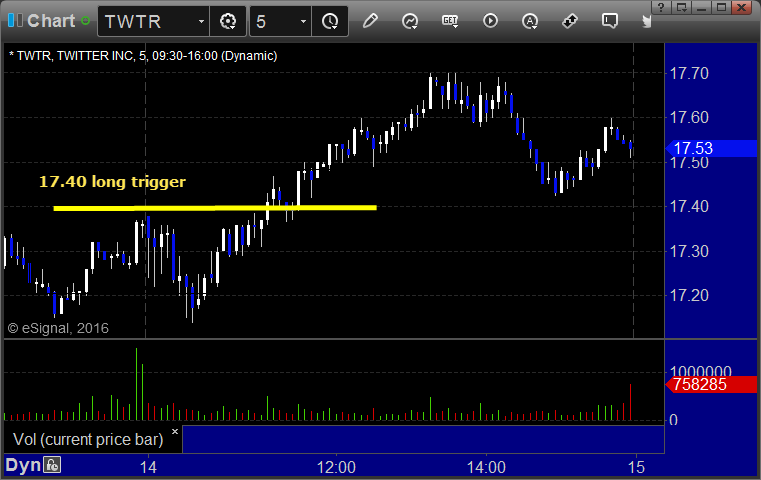Click the Vol (current price bar) label
Screen dimensions: 761x480
coord(88,439)
